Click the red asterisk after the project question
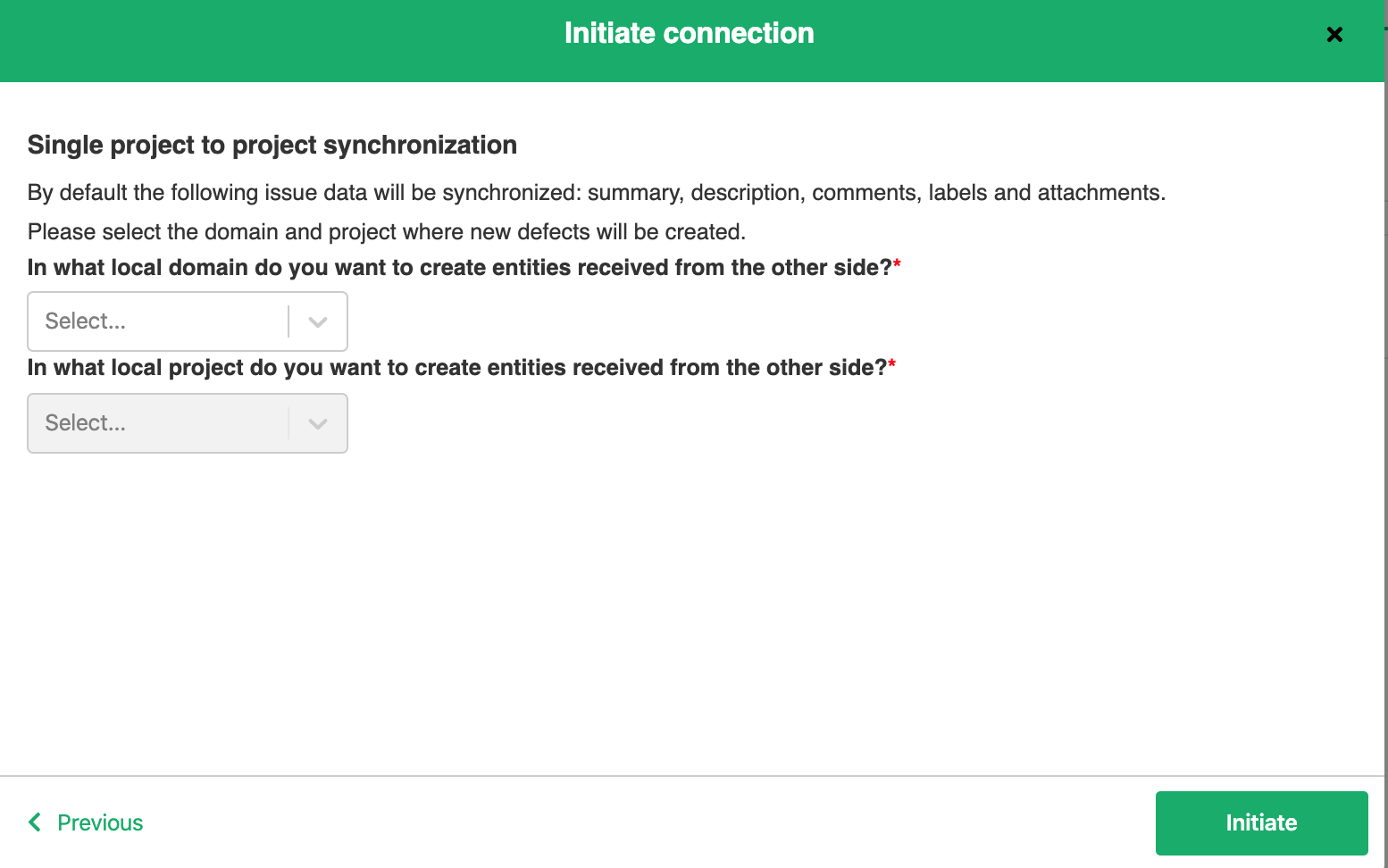Image resolution: width=1388 pixels, height=868 pixels. 891,364
